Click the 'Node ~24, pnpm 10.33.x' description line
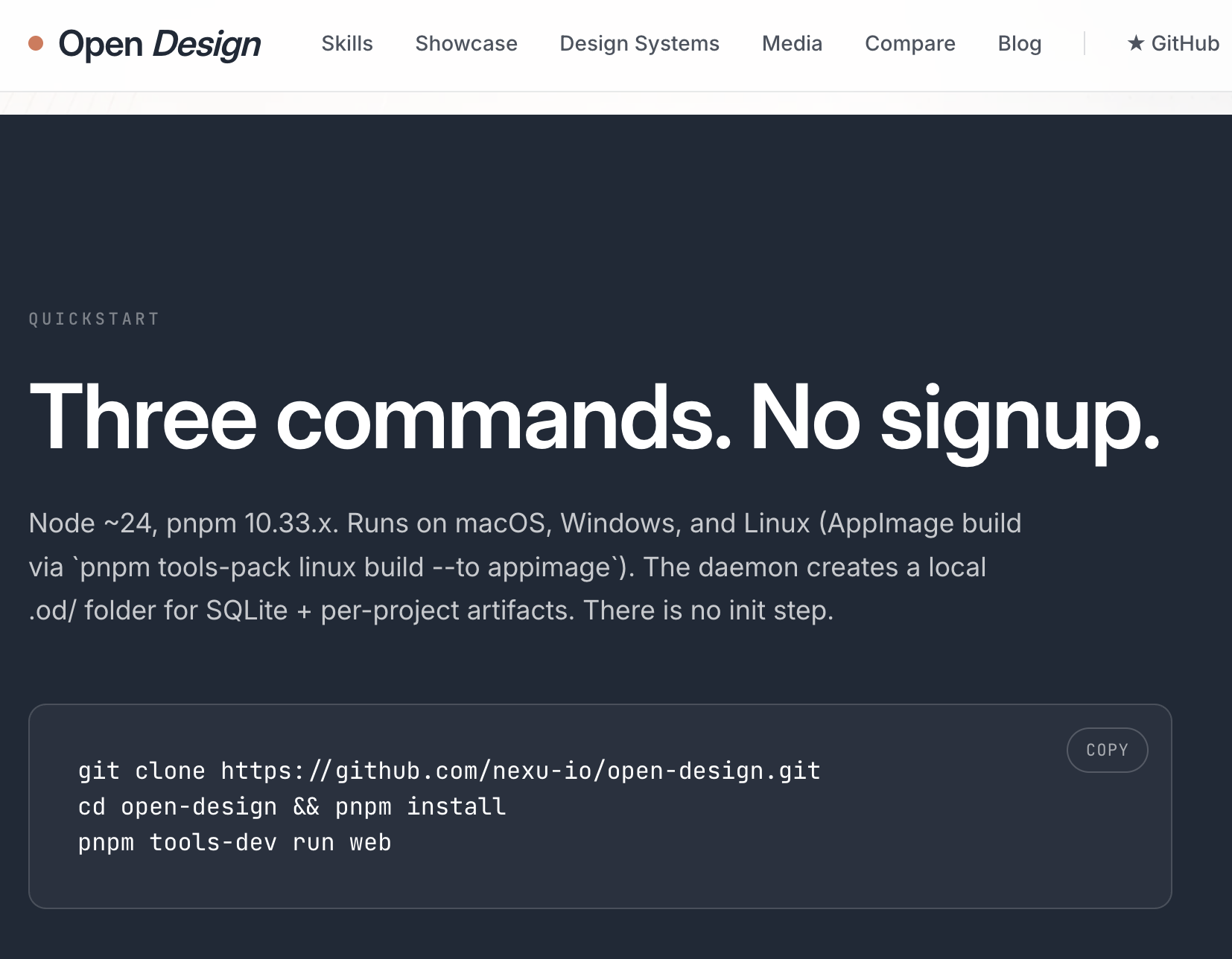 coord(524,523)
